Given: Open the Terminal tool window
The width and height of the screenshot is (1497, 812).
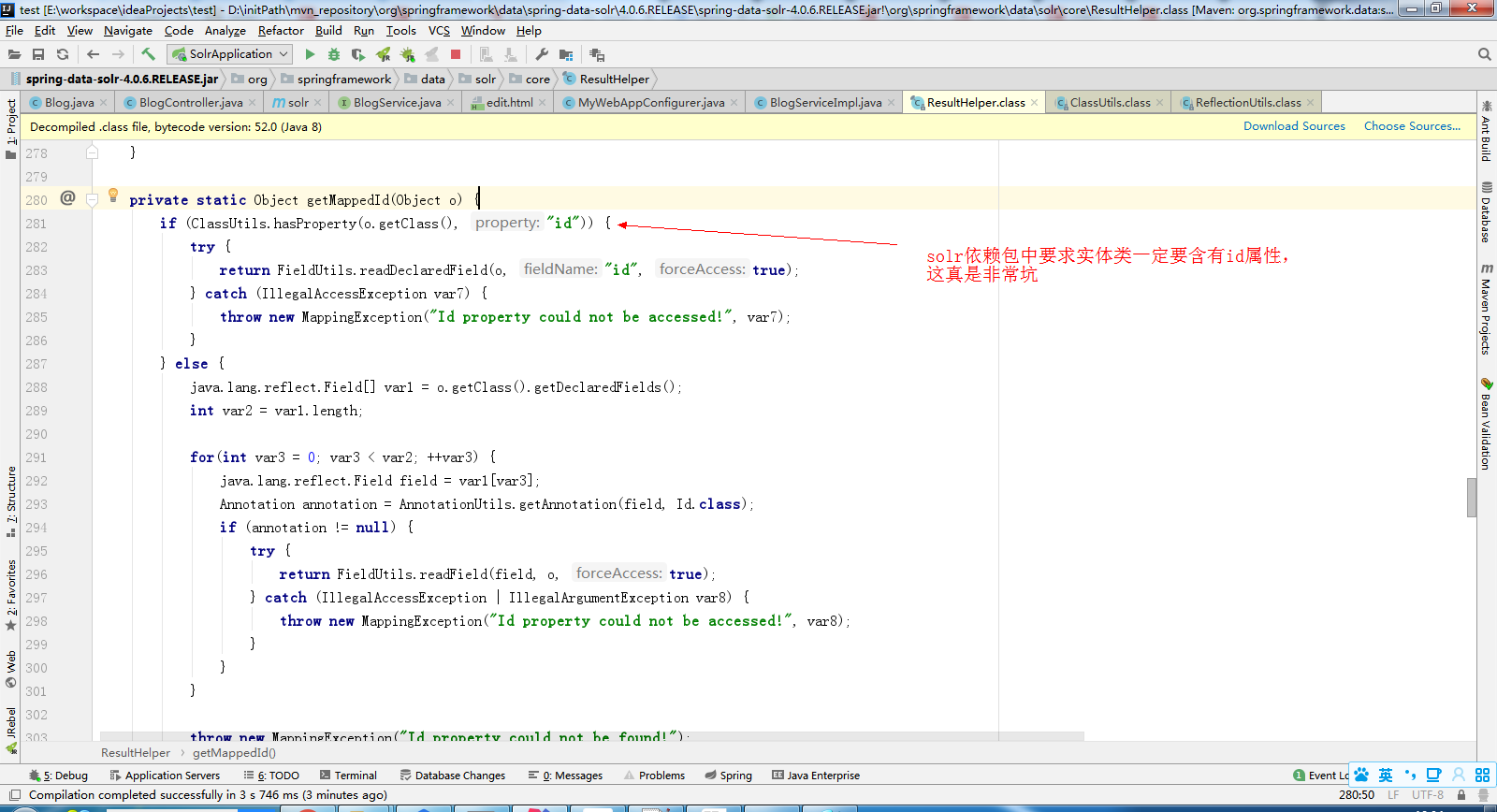Looking at the screenshot, I should coord(348,776).
